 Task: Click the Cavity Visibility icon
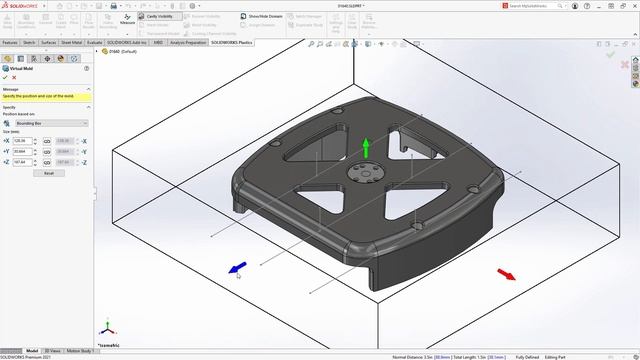[x=142, y=16]
